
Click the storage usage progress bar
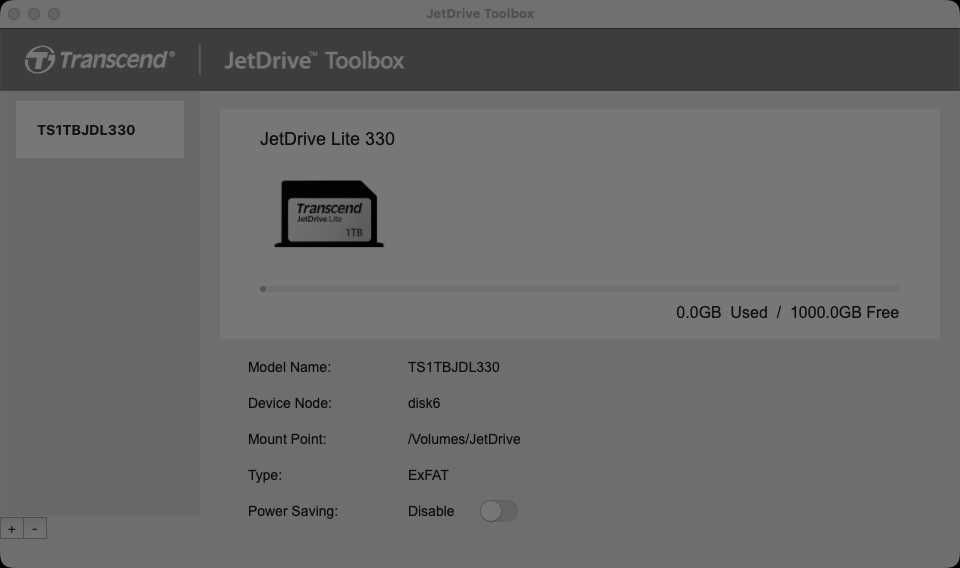click(x=580, y=288)
